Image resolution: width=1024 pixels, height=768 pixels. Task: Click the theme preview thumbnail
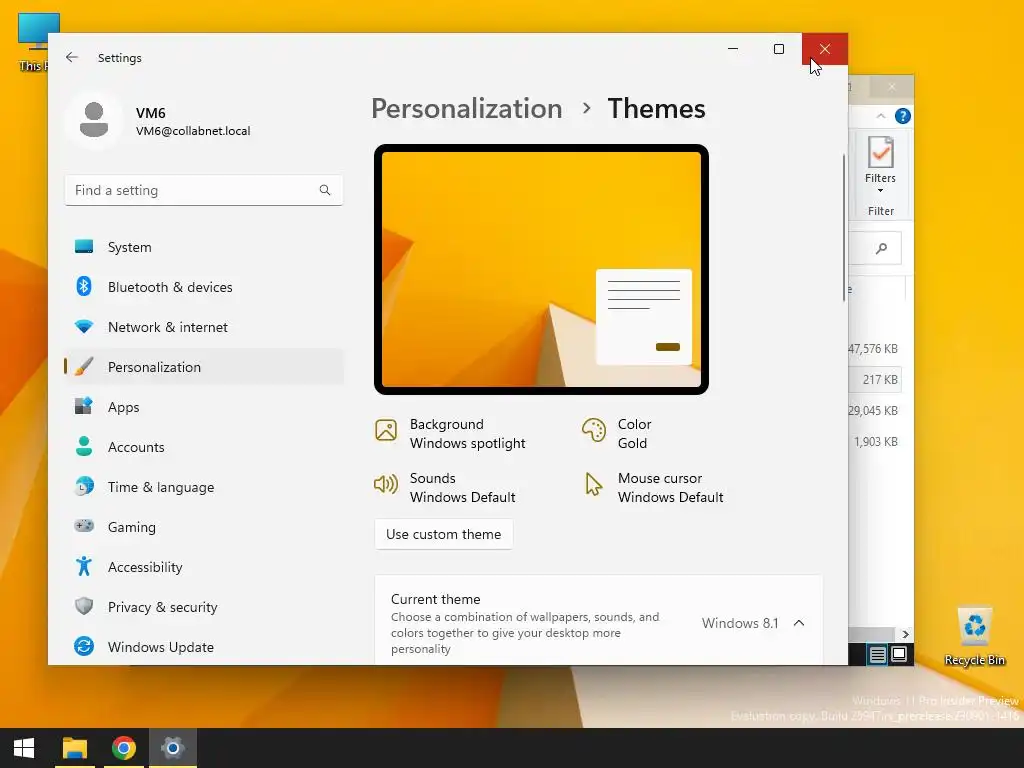(541, 270)
